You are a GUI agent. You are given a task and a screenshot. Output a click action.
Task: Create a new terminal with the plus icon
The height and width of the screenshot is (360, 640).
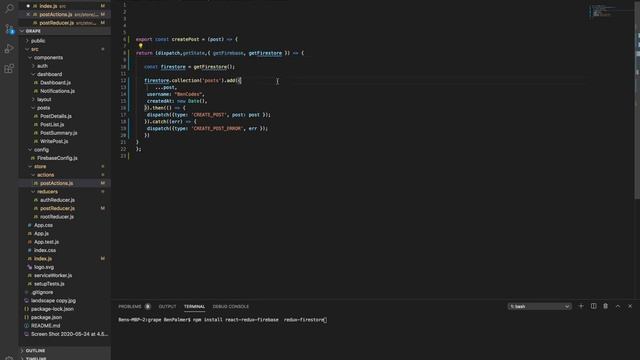point(581,306)
